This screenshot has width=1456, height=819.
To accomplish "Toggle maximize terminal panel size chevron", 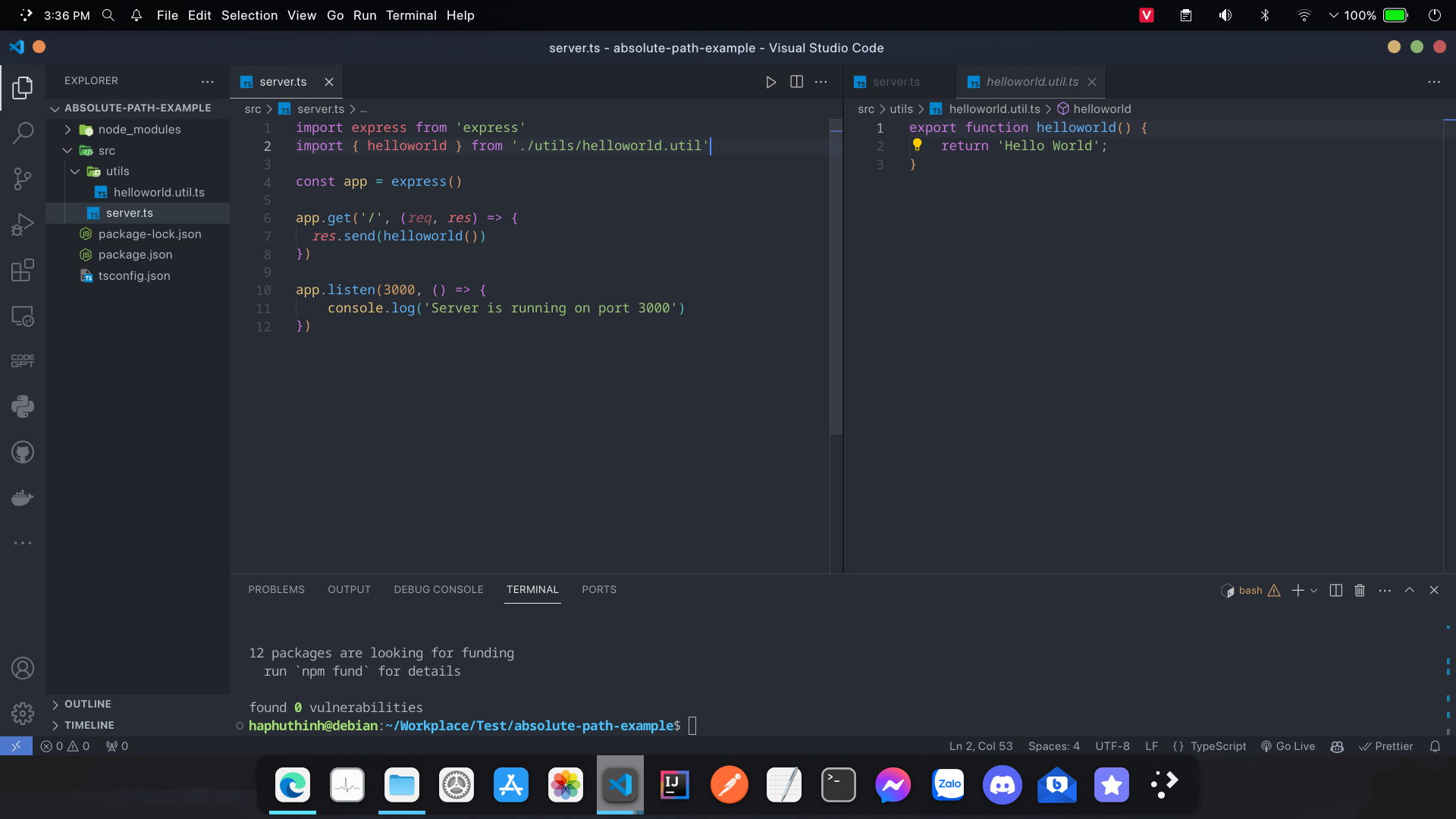I will click(x=1409, y=590).
